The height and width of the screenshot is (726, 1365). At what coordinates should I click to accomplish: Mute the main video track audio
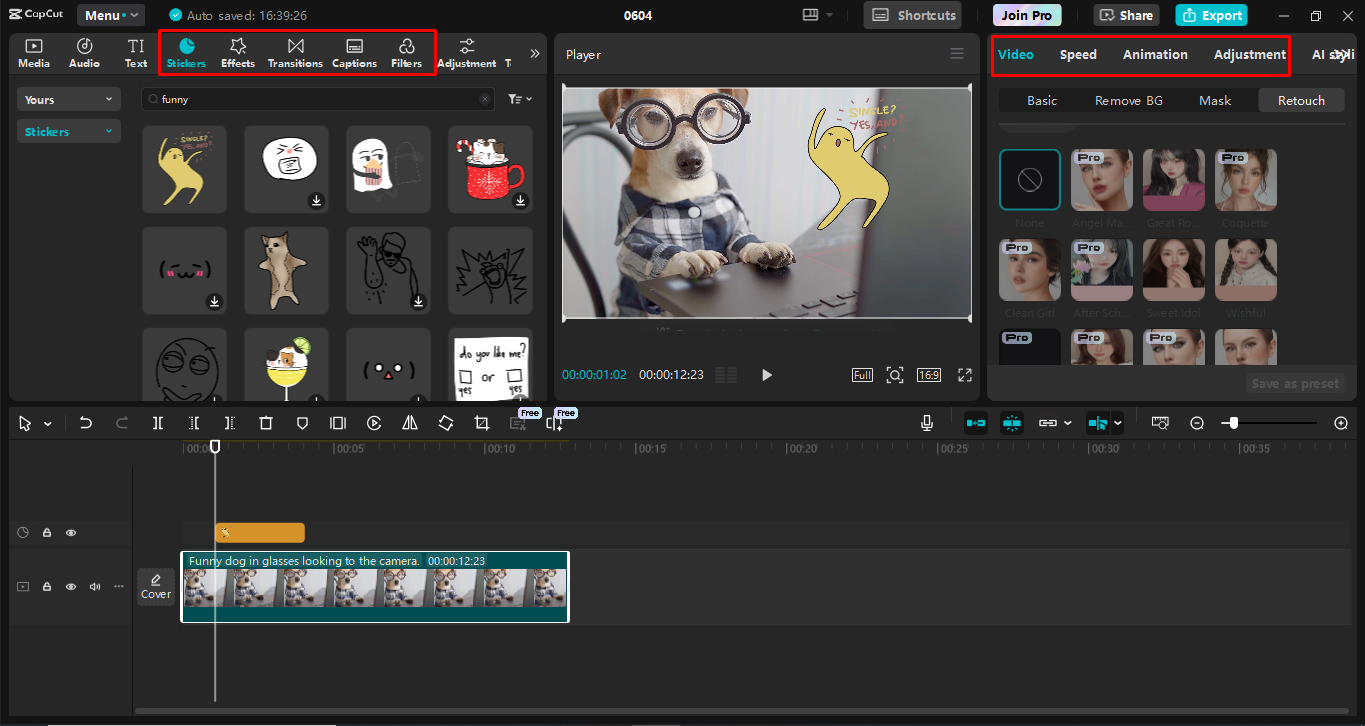point(95,587)
